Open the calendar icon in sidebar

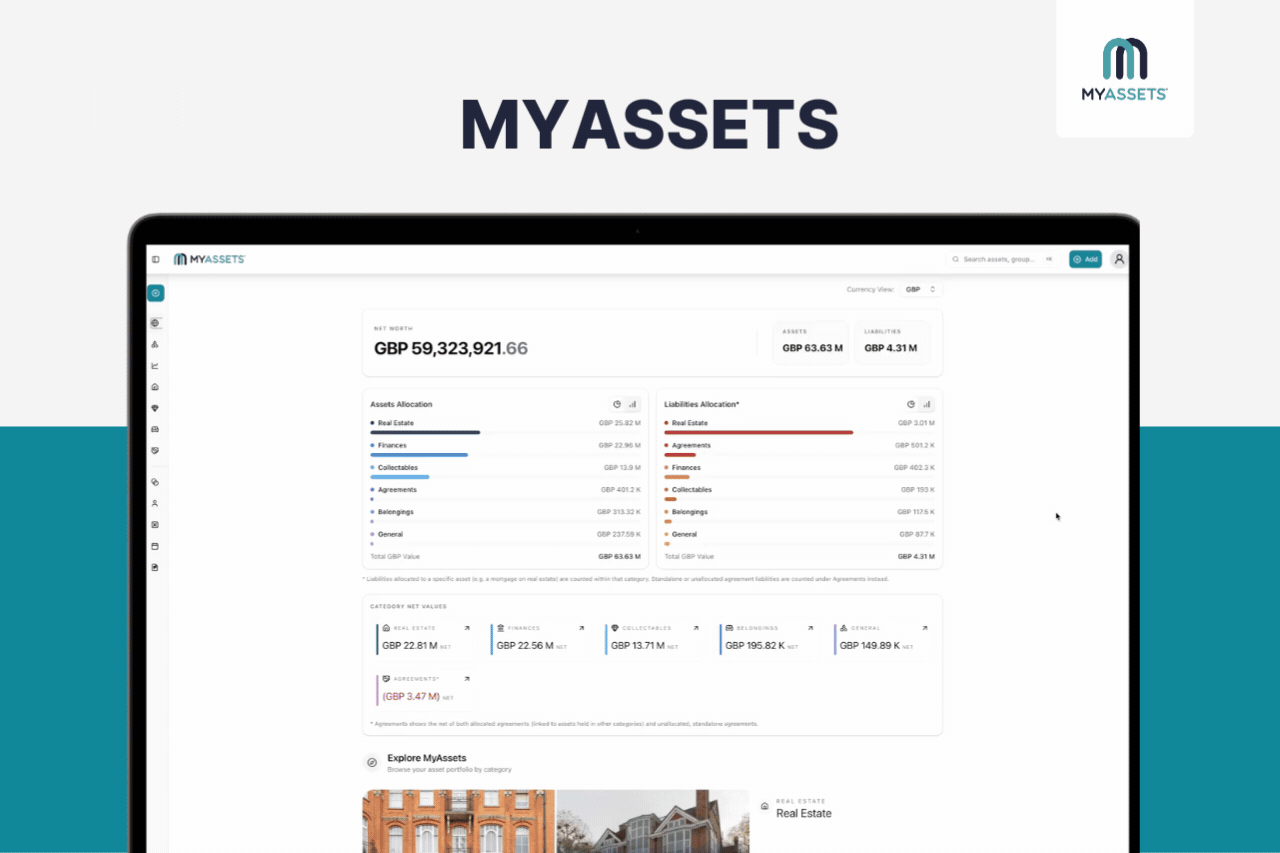pyautogui.click(x=155, y=546)
